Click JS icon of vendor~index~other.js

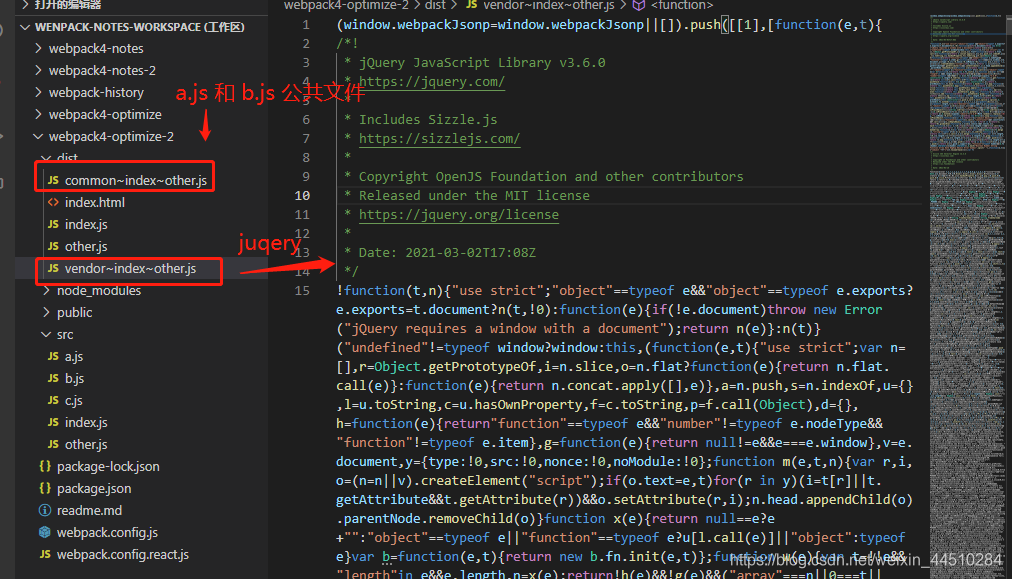point(54,268)
